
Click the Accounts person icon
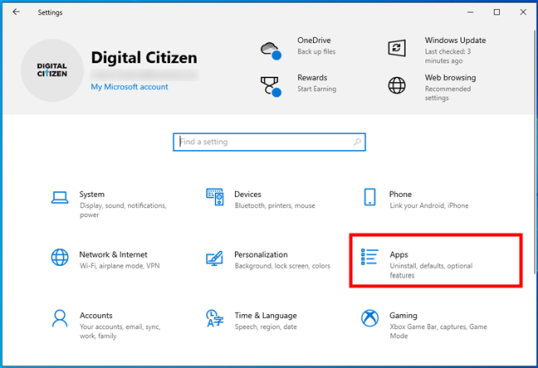60,318
